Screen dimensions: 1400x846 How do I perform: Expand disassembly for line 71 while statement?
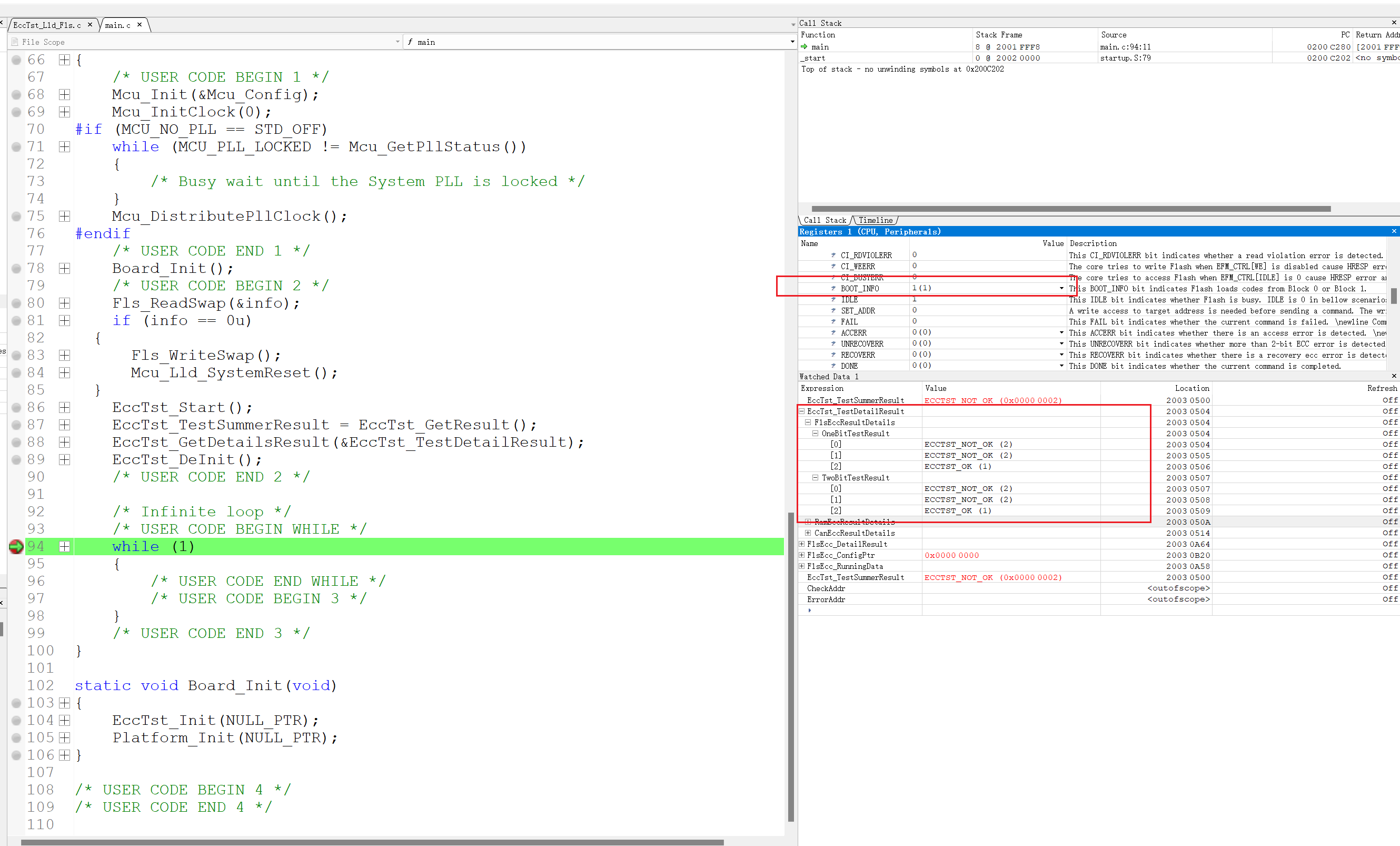(x=65, y=146)
